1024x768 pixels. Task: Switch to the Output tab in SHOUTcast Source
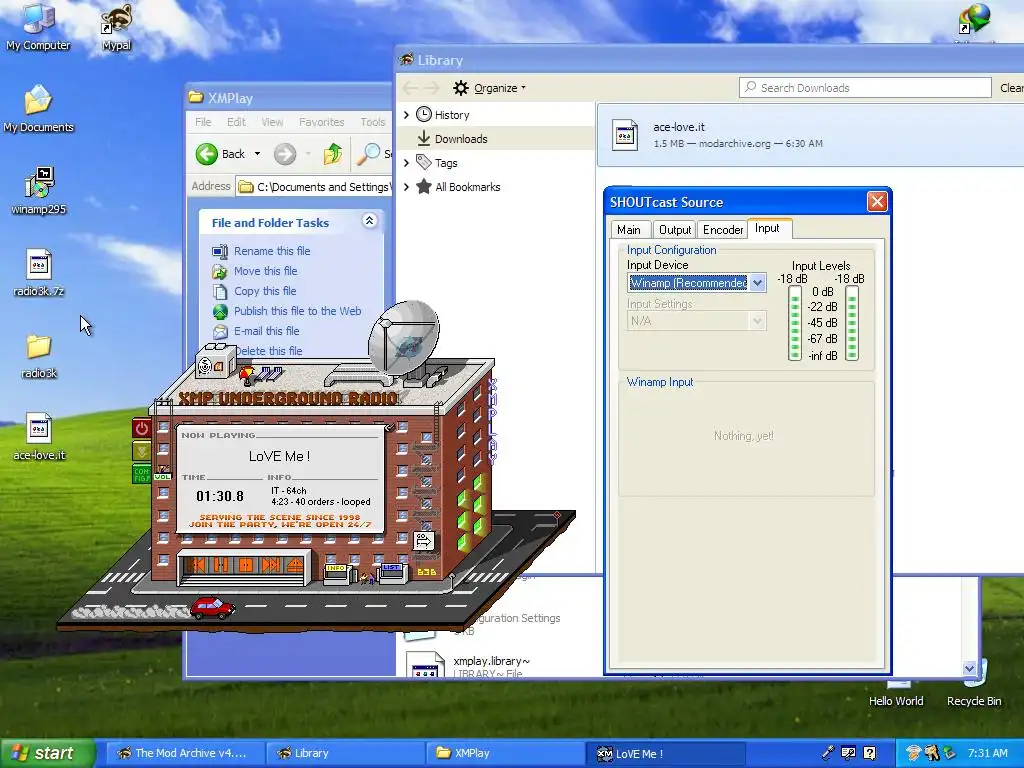(x=675, y=230)
